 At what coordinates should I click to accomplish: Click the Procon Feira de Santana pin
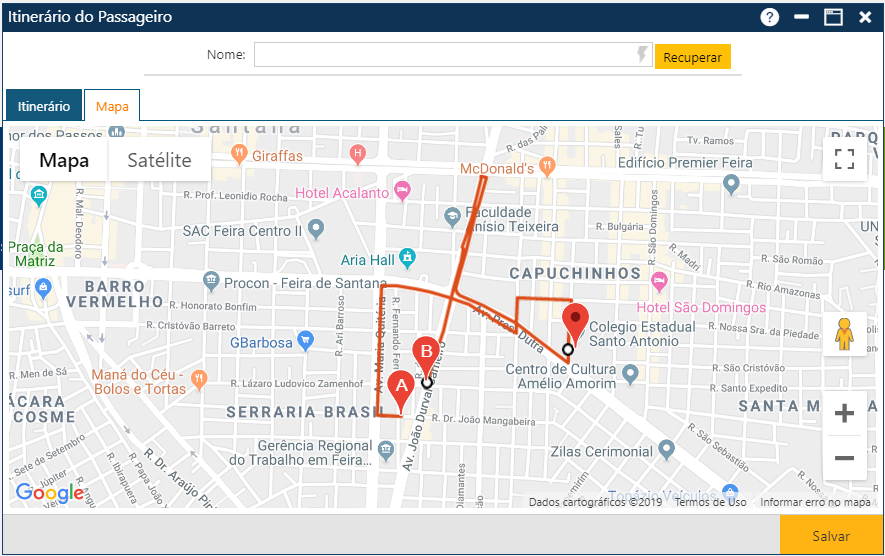(x=211, y=281)
